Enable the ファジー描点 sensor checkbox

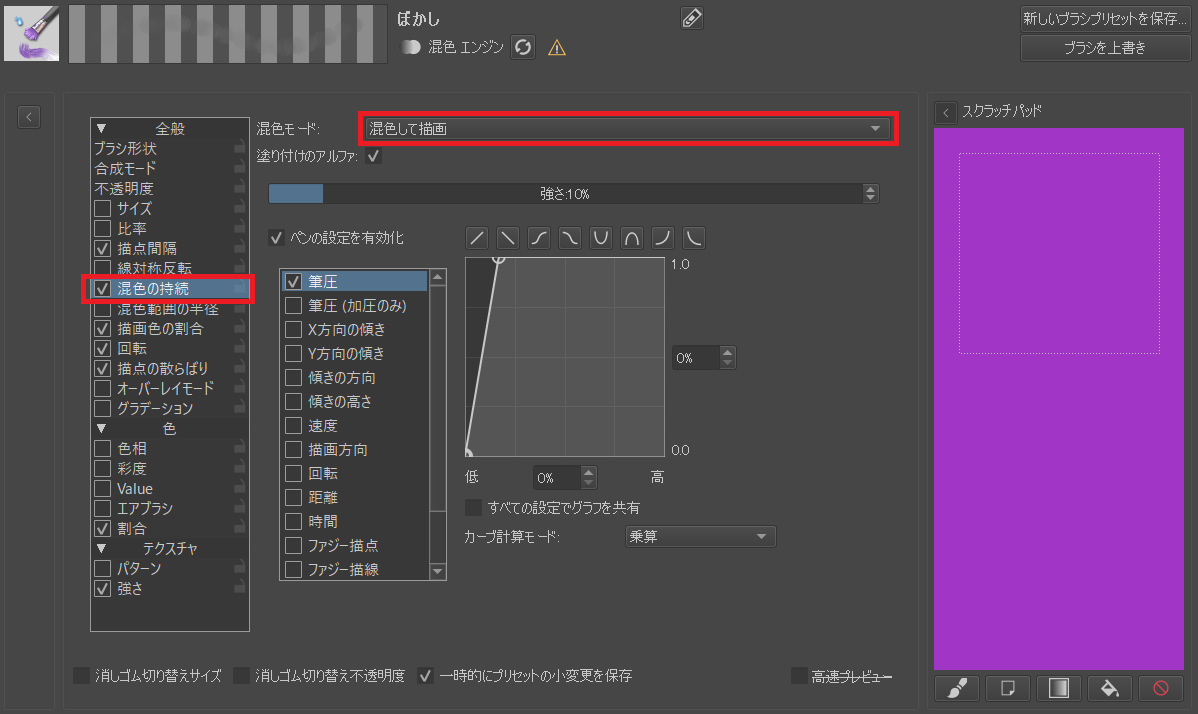[x=293, y=545]
